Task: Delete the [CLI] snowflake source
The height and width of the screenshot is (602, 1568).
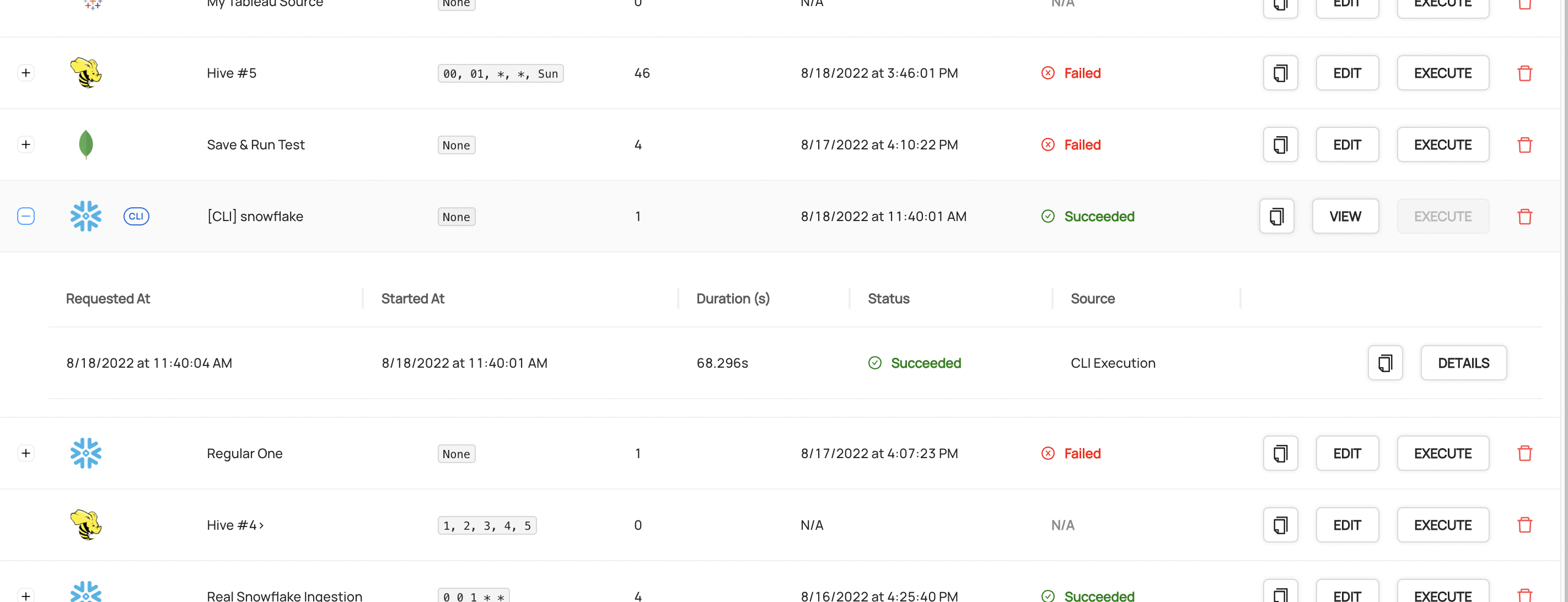Action: (x=1524, y=216)
